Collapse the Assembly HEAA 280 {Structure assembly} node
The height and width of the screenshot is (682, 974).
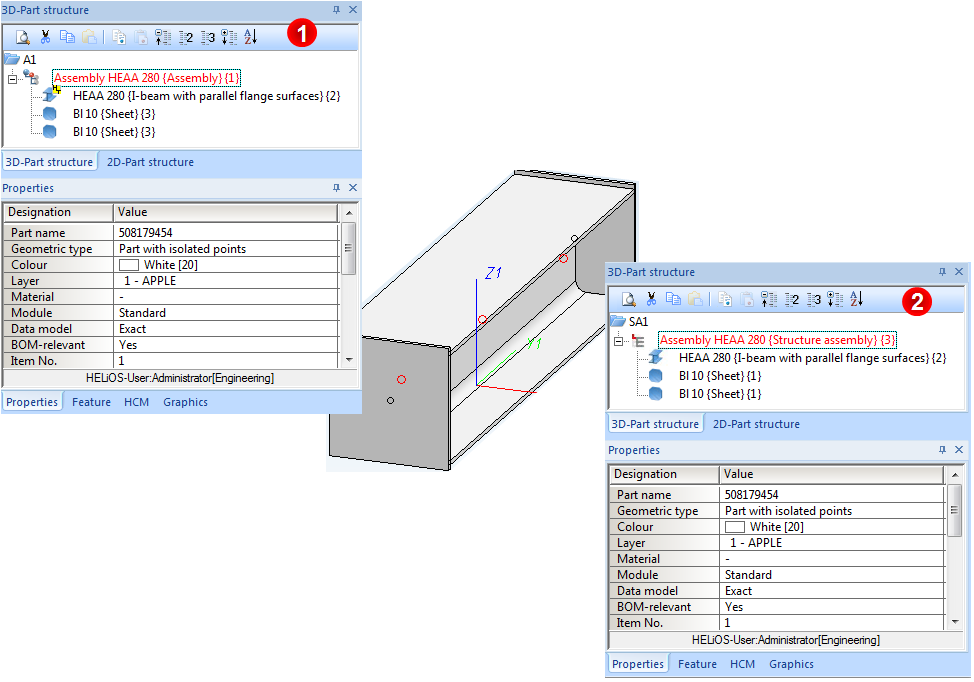[618, 341]
